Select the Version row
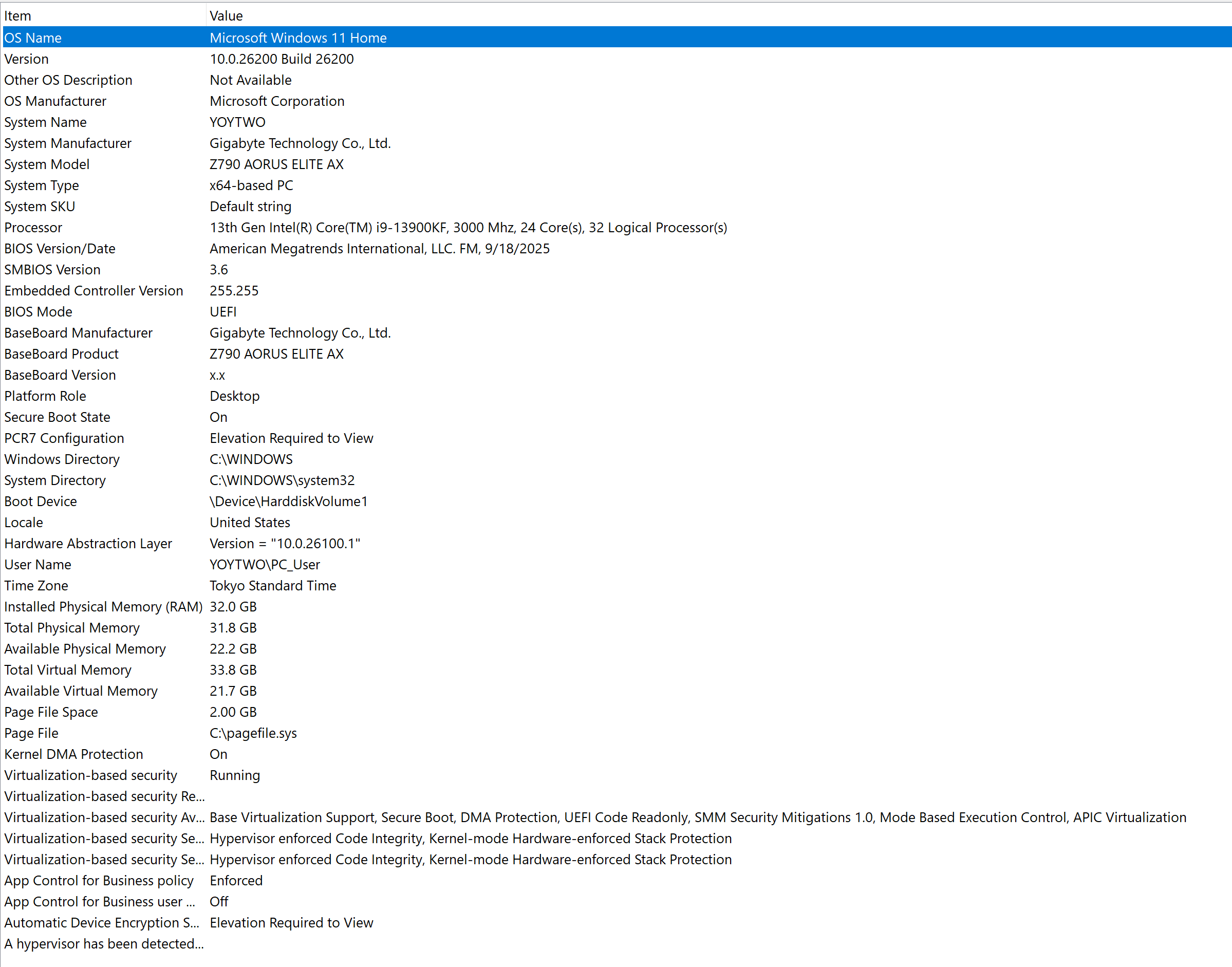 coord(27,59)
